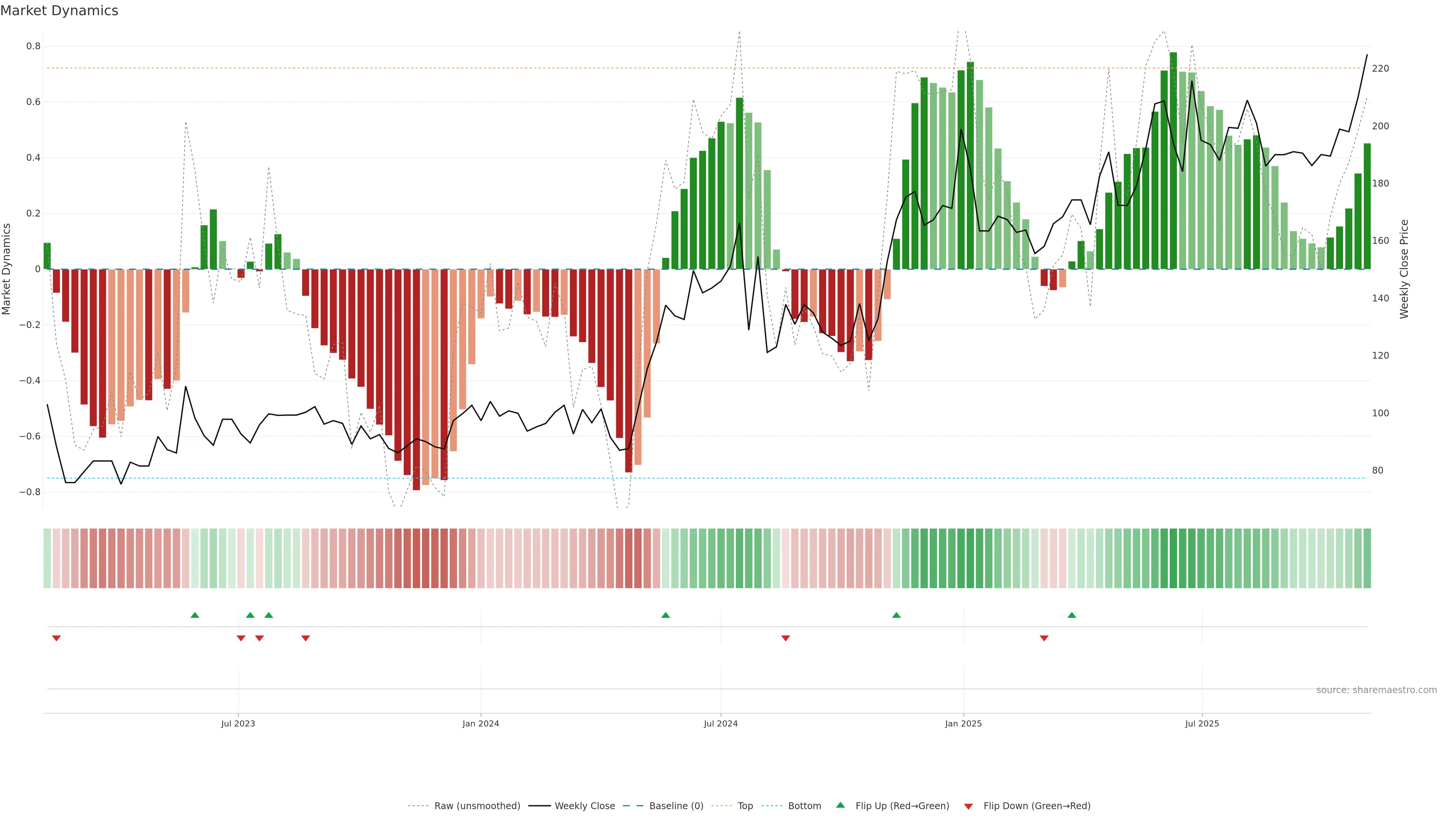Click the Market Dynamics chart title
The width and height of the screenshot is (1456, 819).
(60, 11)
